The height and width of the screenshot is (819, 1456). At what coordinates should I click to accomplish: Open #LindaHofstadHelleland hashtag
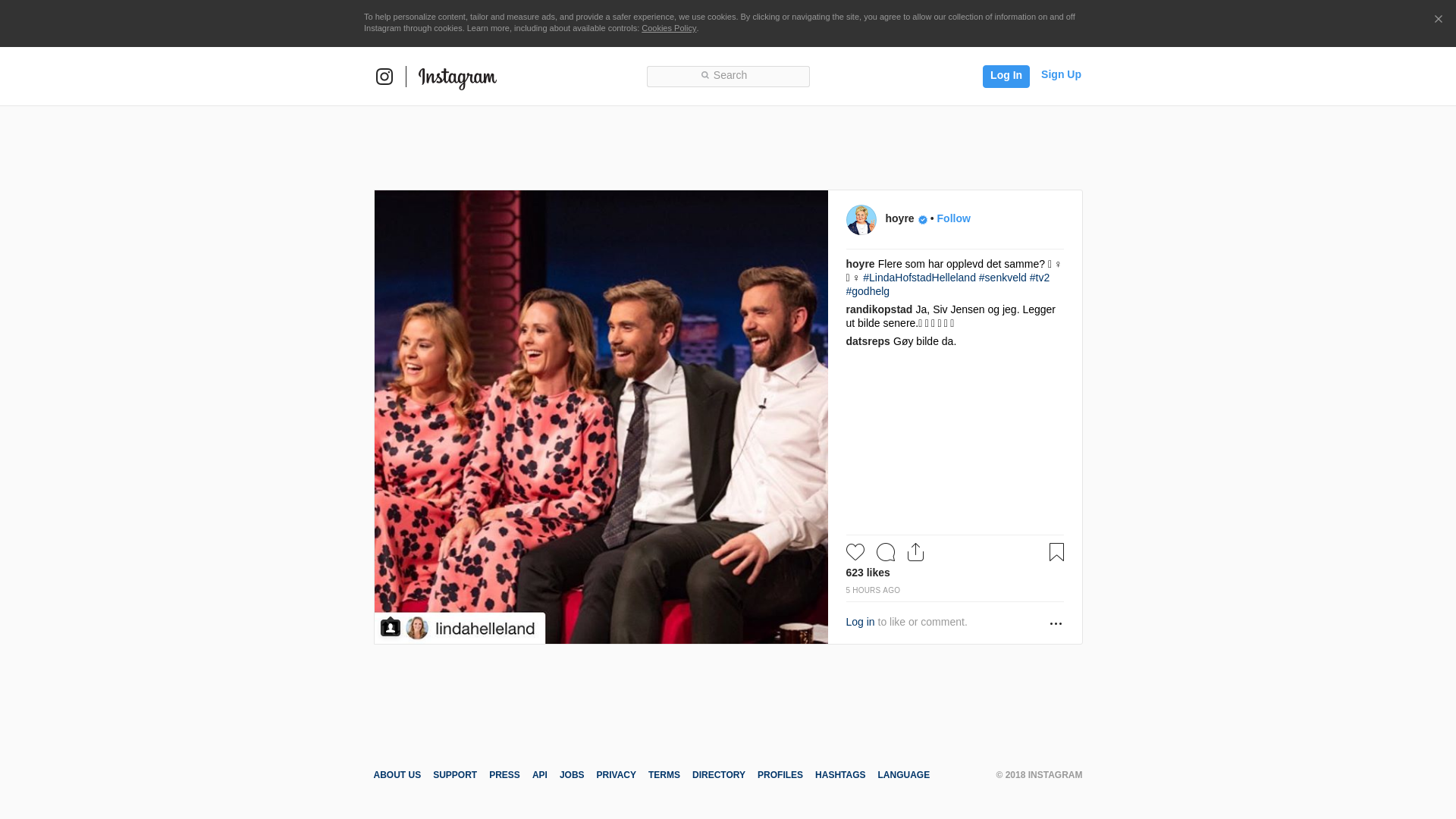919,278
